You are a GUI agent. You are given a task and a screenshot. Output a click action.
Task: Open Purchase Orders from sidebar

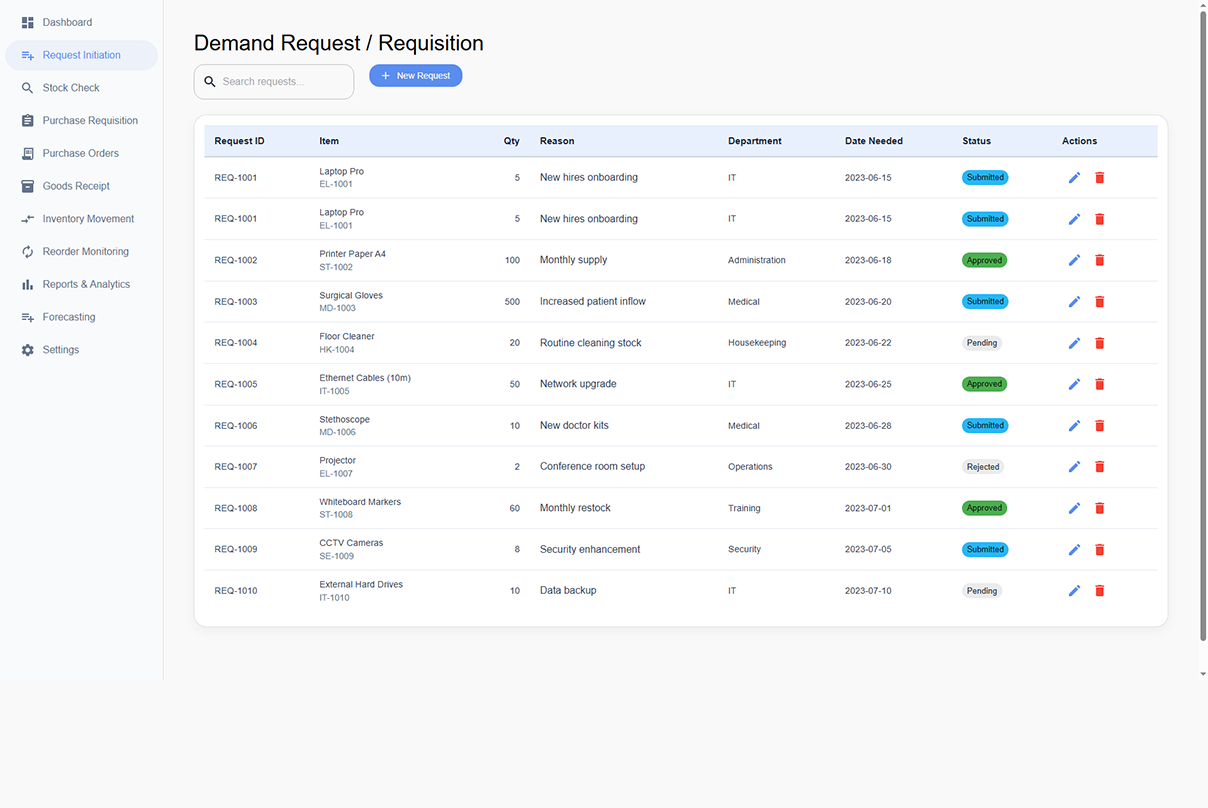coord(81,153)
